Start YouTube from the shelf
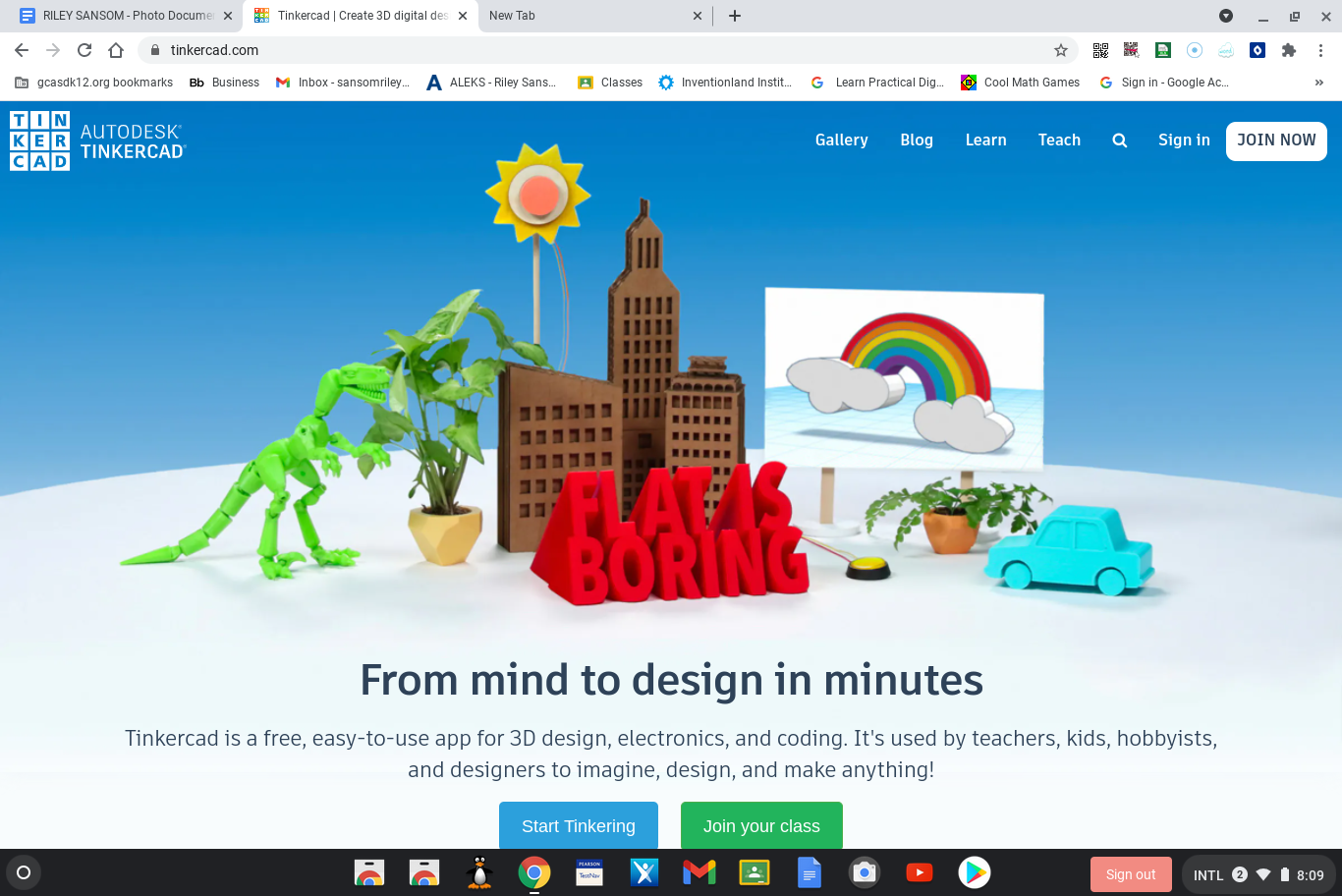Image resolution: width=1342 pixels, height=896 pixels. click(x=919, y=872)
